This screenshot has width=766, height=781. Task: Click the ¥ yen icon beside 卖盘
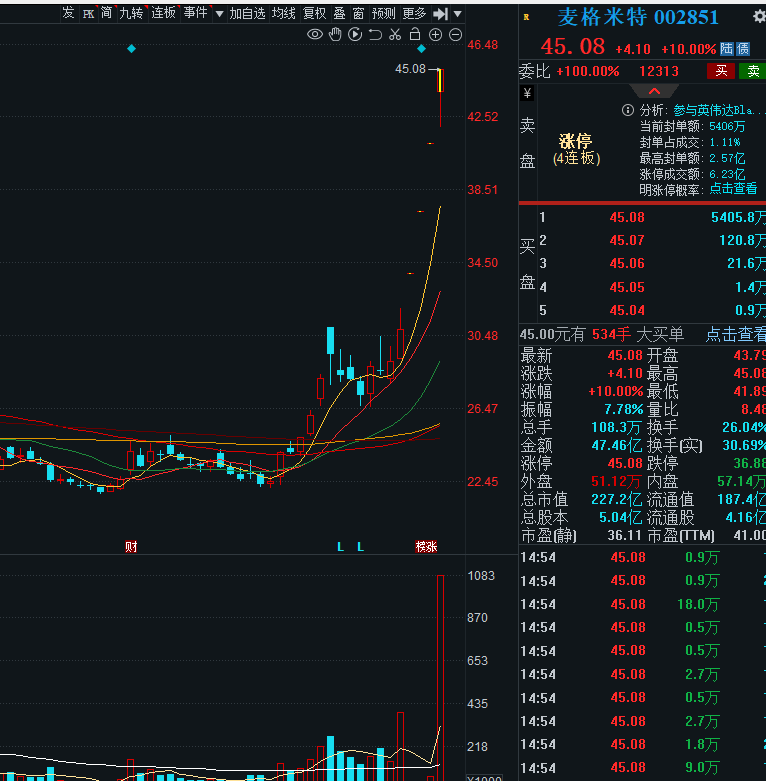tap(527, 93)
